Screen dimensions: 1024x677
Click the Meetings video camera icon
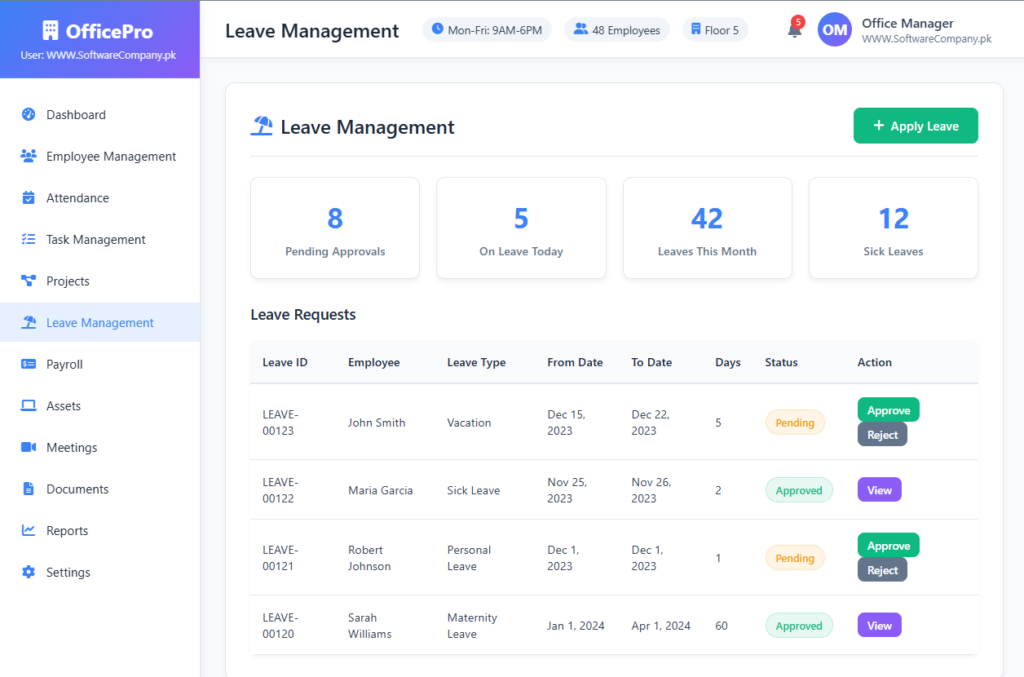click(28, 448)
